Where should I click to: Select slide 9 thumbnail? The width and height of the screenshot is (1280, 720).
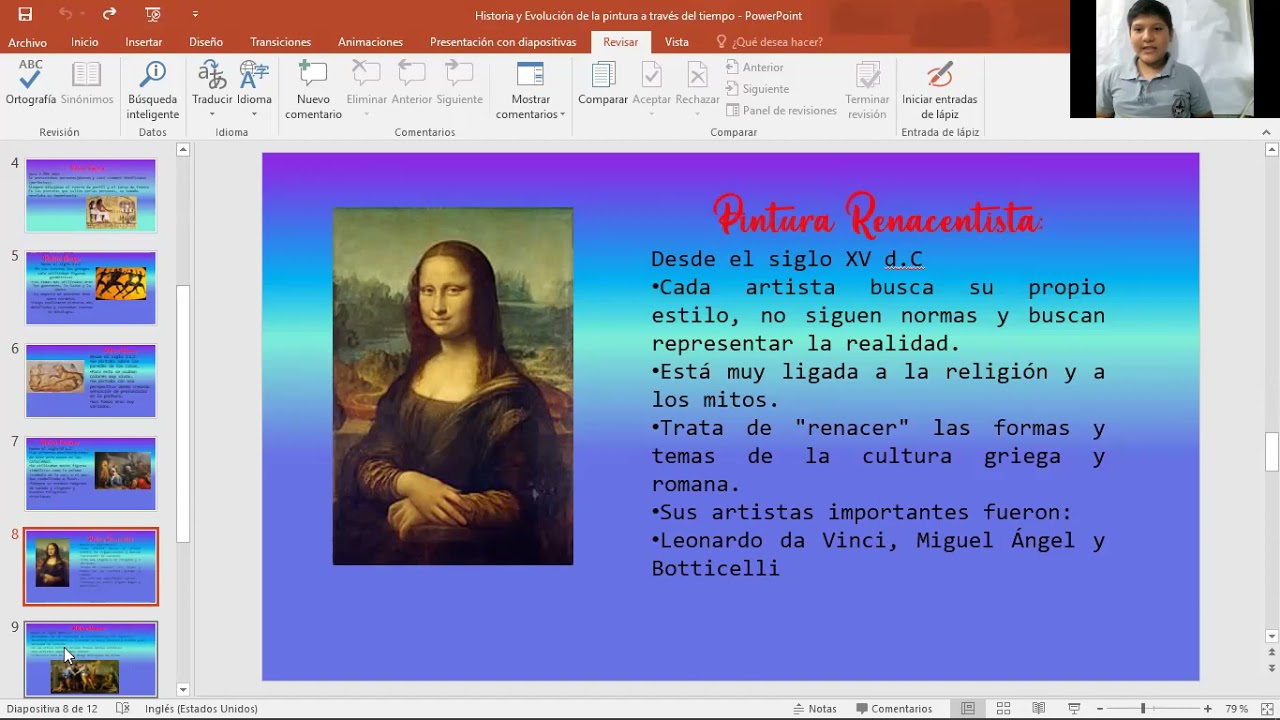coord(91,658)
